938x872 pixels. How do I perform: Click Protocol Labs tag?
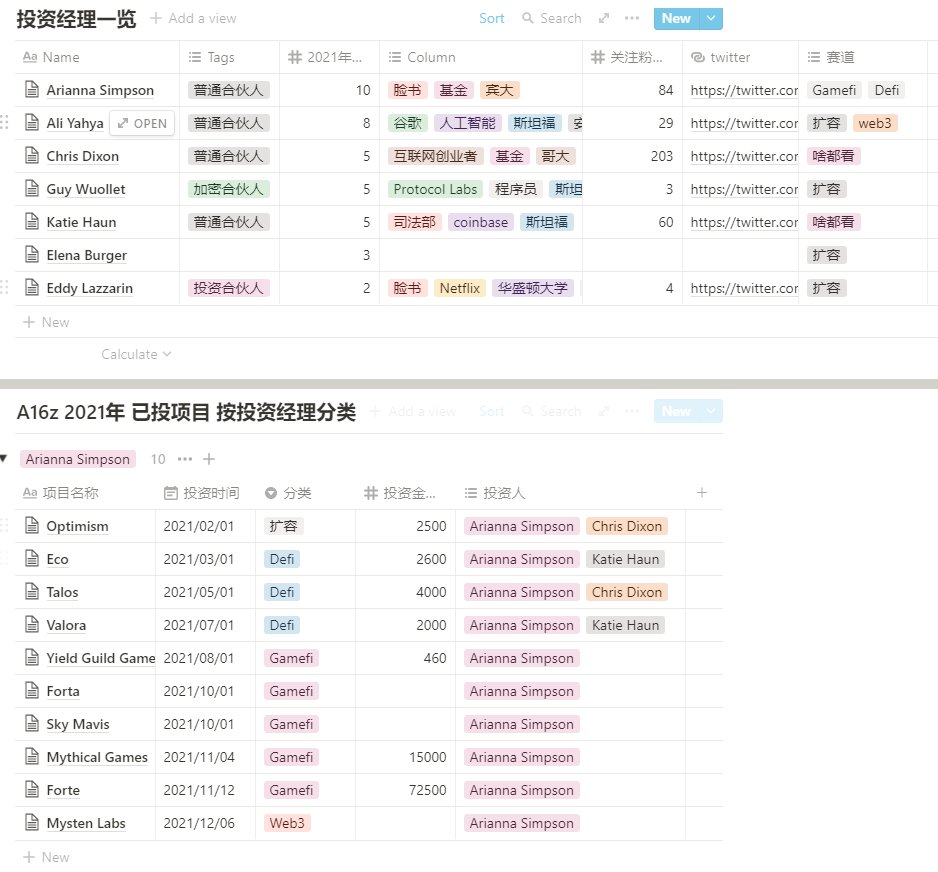[435, 189]
